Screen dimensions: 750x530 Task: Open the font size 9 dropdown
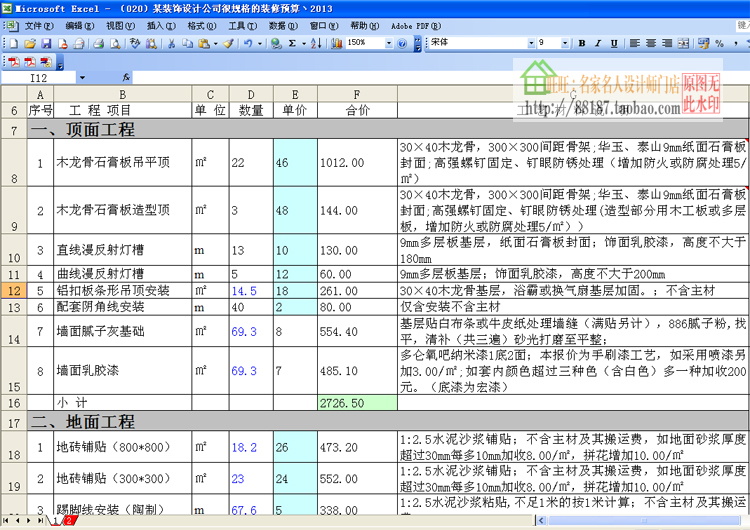point(565,44)
